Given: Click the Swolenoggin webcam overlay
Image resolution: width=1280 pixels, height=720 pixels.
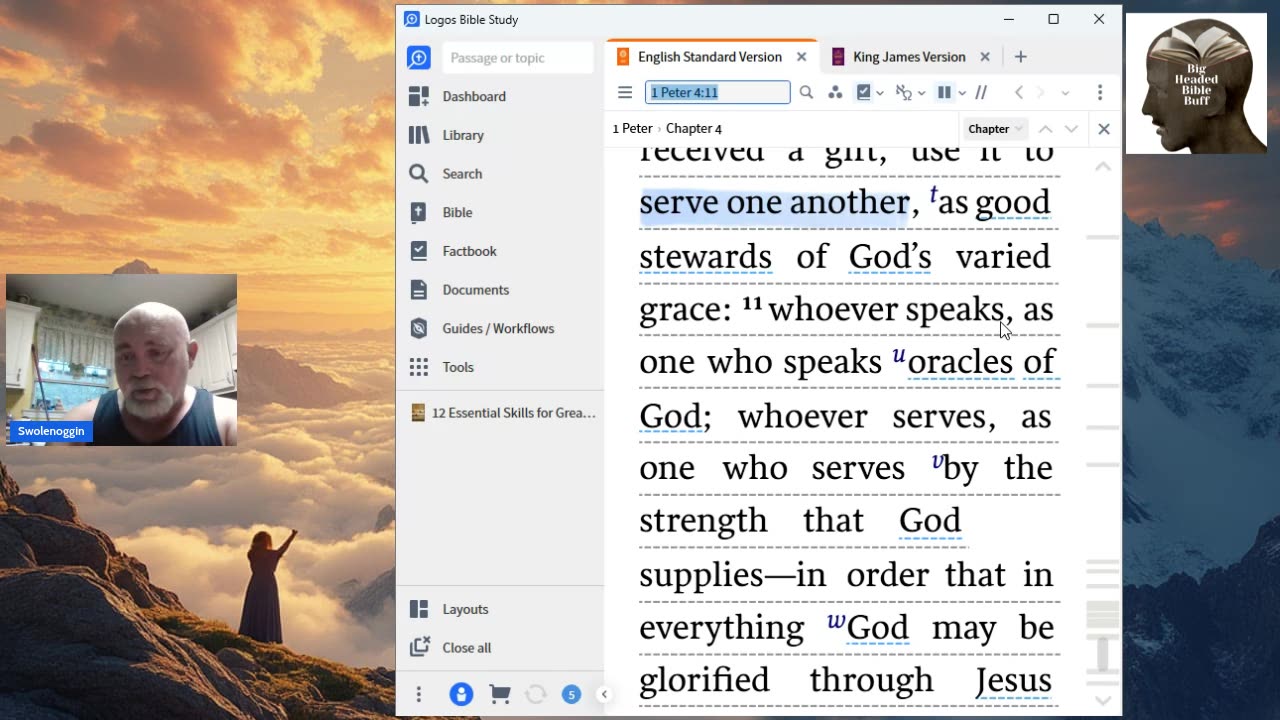Looking at the screenshot, I should 122,360.
